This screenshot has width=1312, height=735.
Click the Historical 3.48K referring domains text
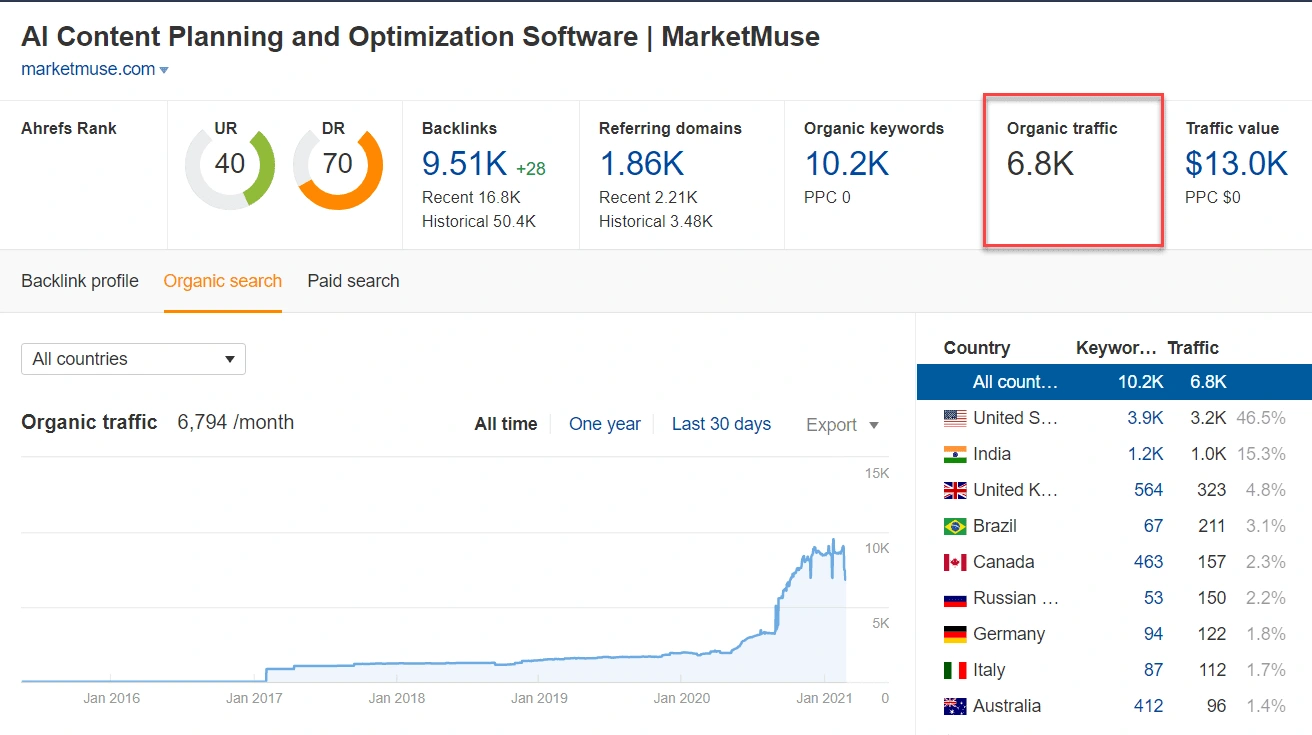(x=656, y=222)
